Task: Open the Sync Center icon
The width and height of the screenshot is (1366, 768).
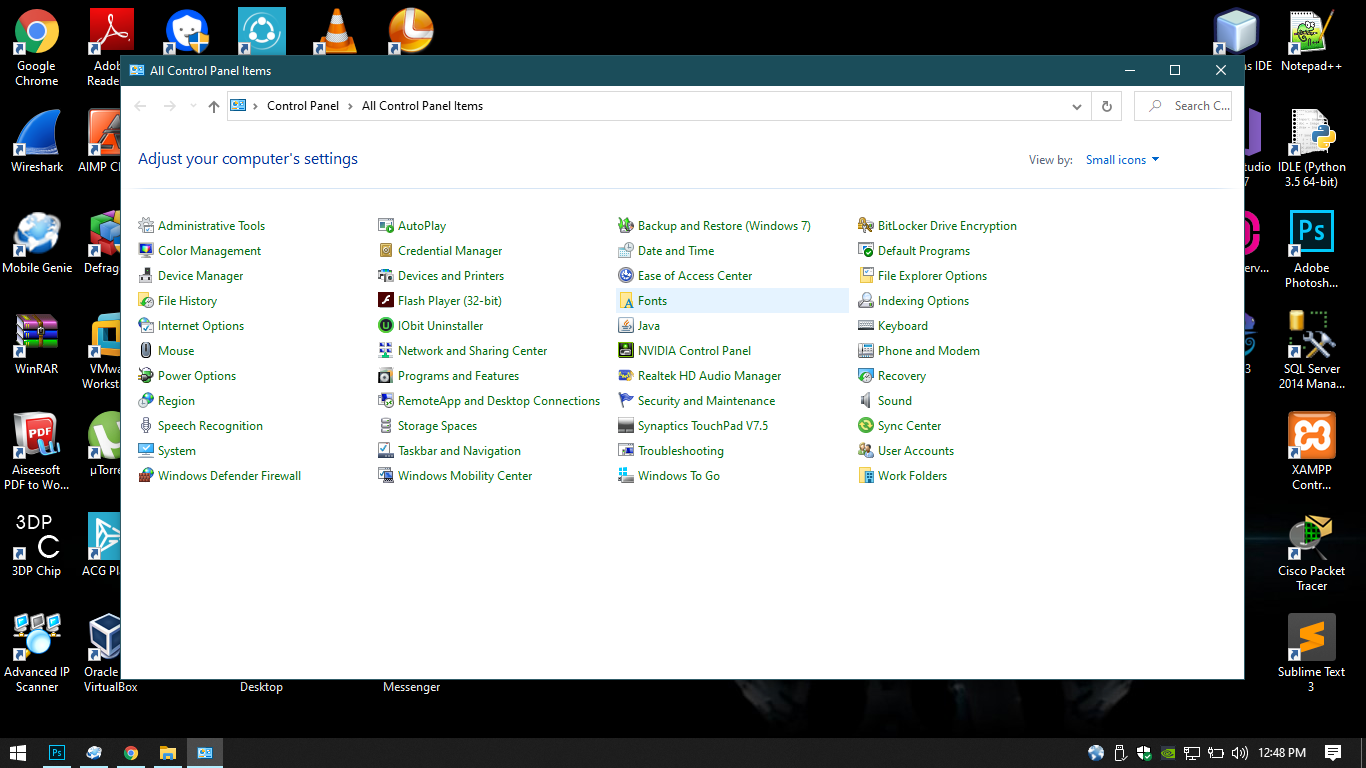Action: point(866,426)
